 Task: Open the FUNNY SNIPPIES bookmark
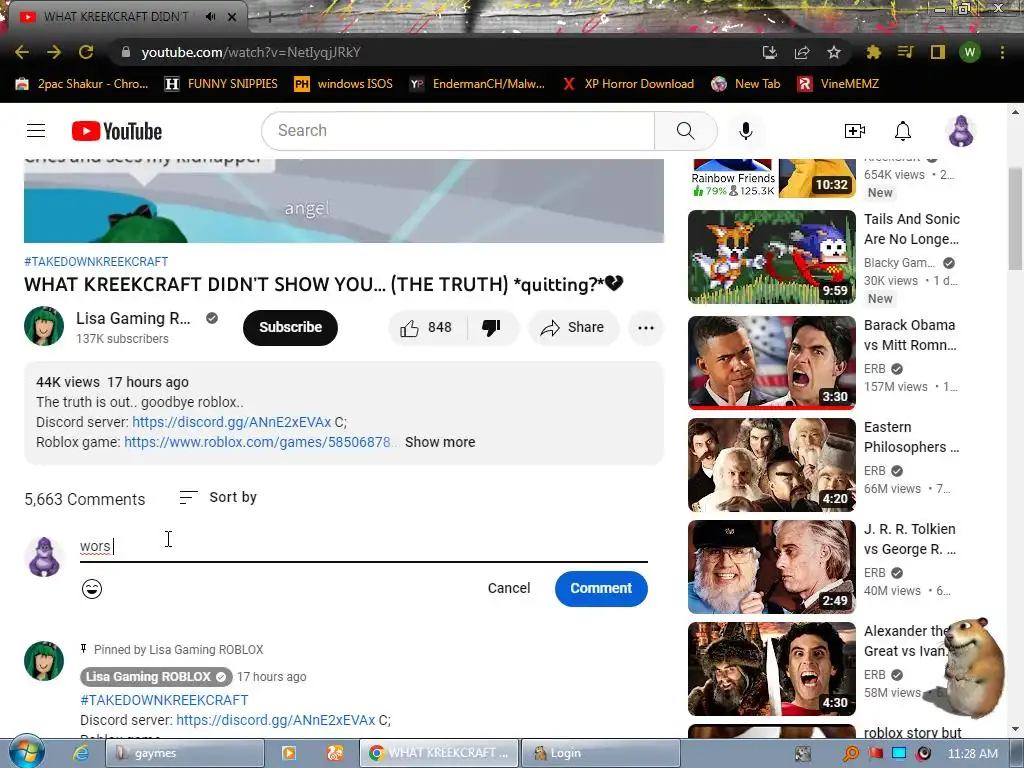pyautogui.click(x=221, y=84)
